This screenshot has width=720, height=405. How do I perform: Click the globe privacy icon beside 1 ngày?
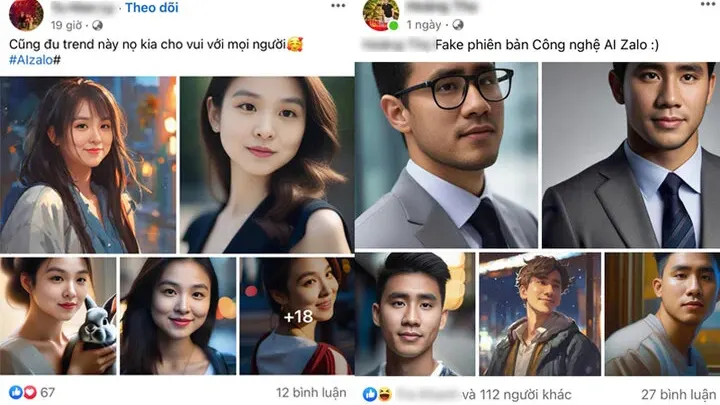click(x=458, y=25)
